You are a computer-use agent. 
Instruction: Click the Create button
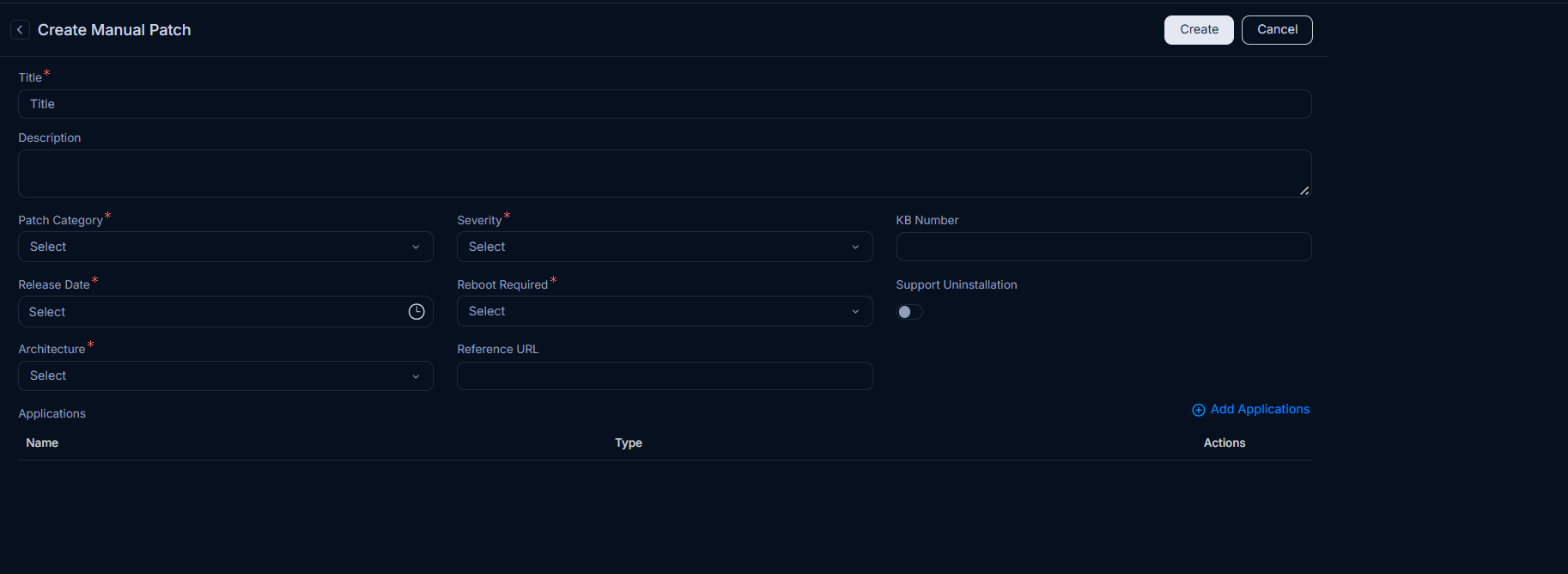(1199, 30)
